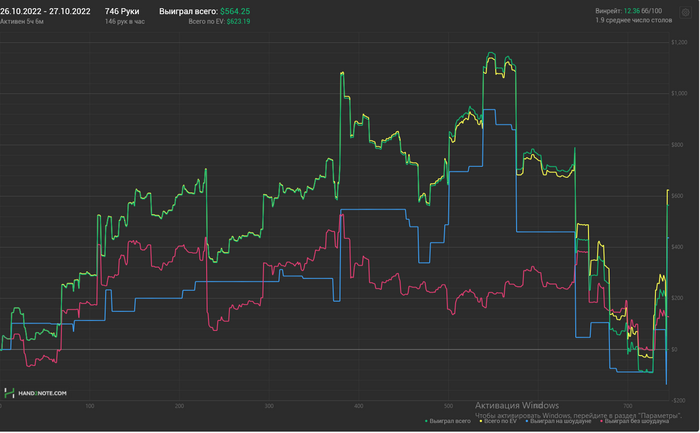Click the $1,000 y-axis label
This screenshot has width=700, height=433.
pos(679,93)
